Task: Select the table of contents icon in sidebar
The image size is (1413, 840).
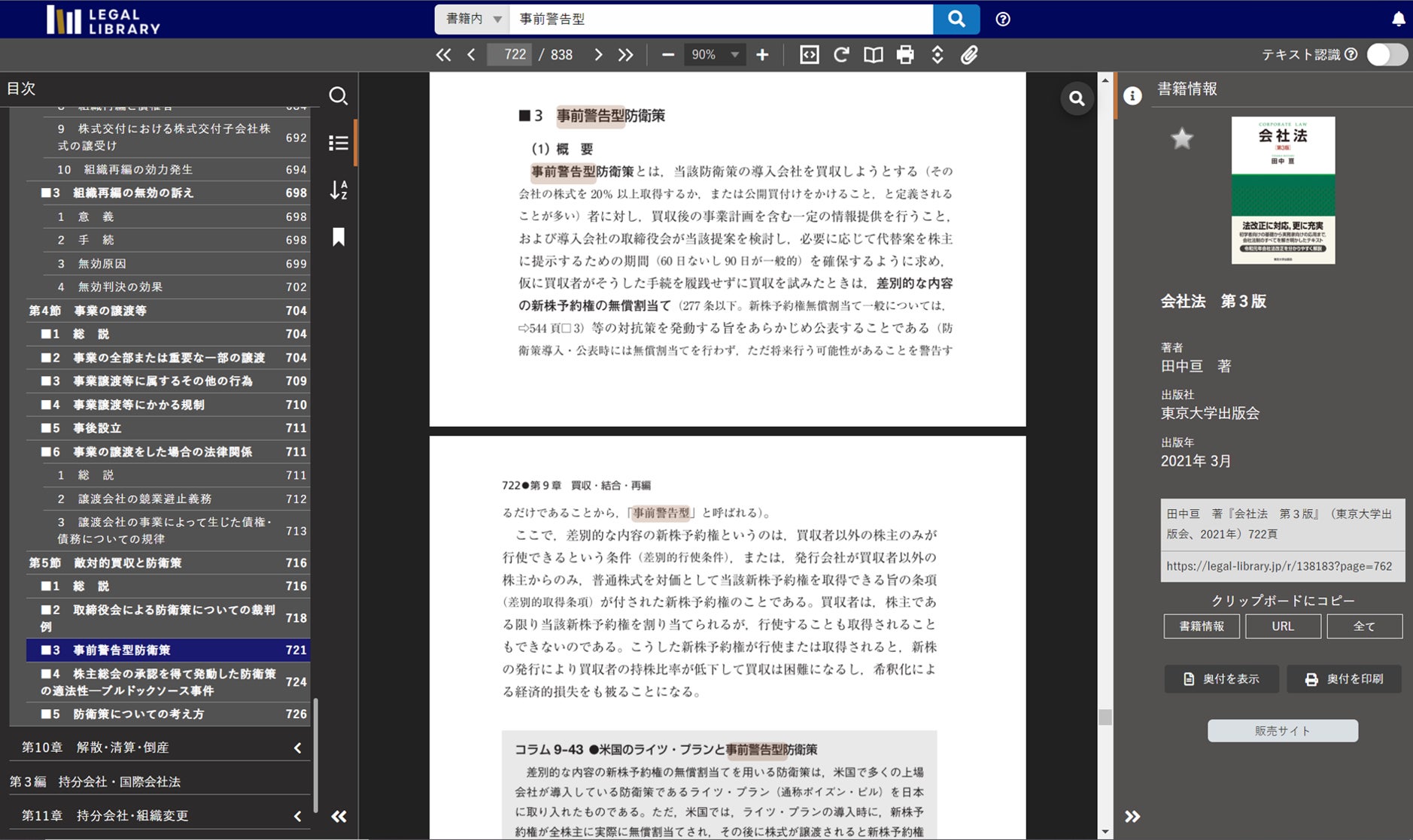Action: click(x=339, y=143)
